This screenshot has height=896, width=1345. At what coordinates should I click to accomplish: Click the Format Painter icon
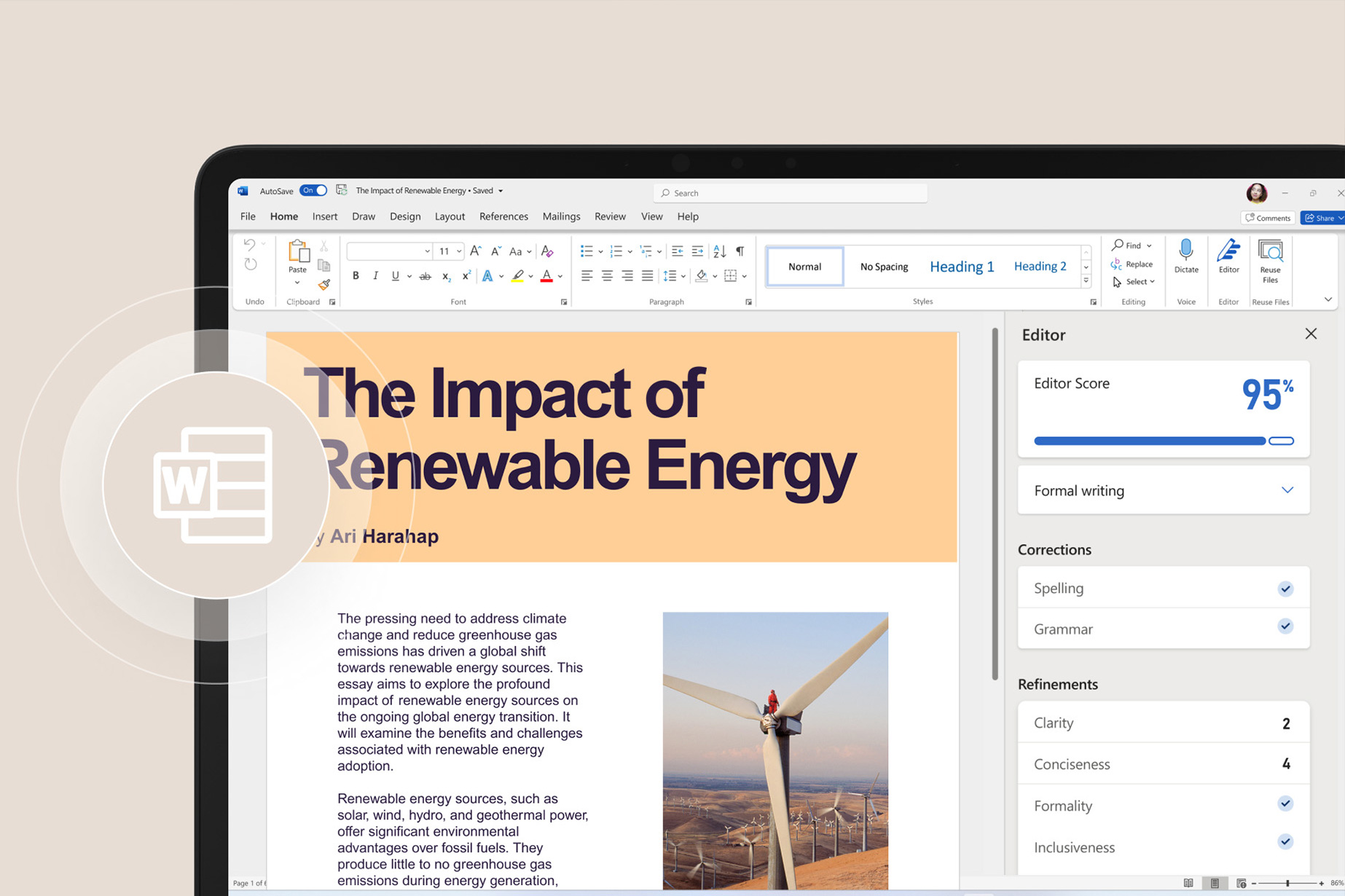pyautogui.click(x=324, y=285)
